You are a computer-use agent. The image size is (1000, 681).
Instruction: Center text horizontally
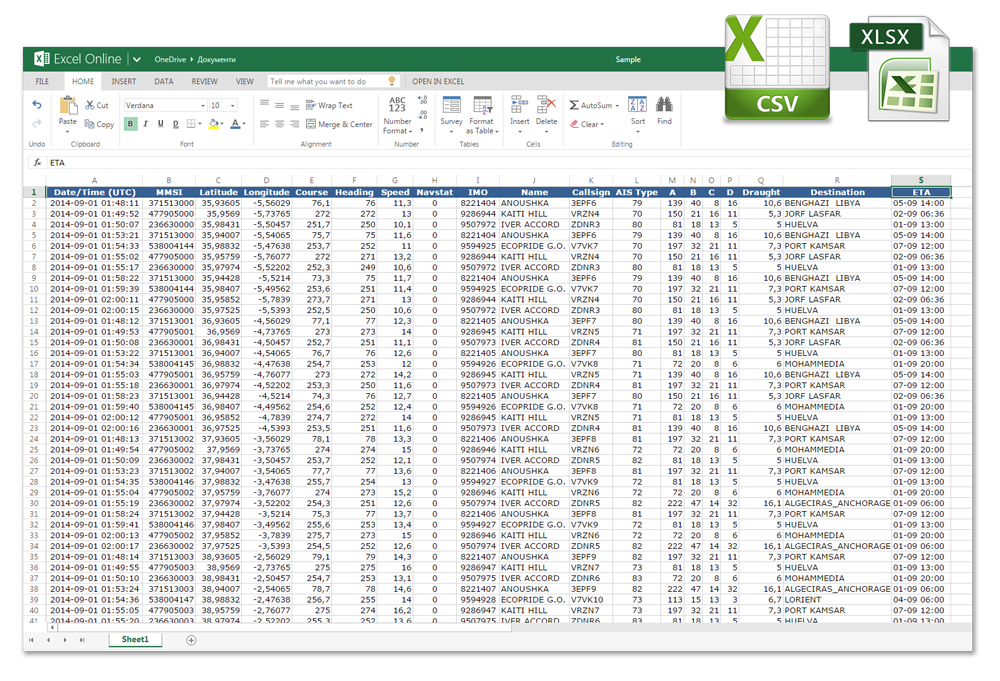pos(279,124)
